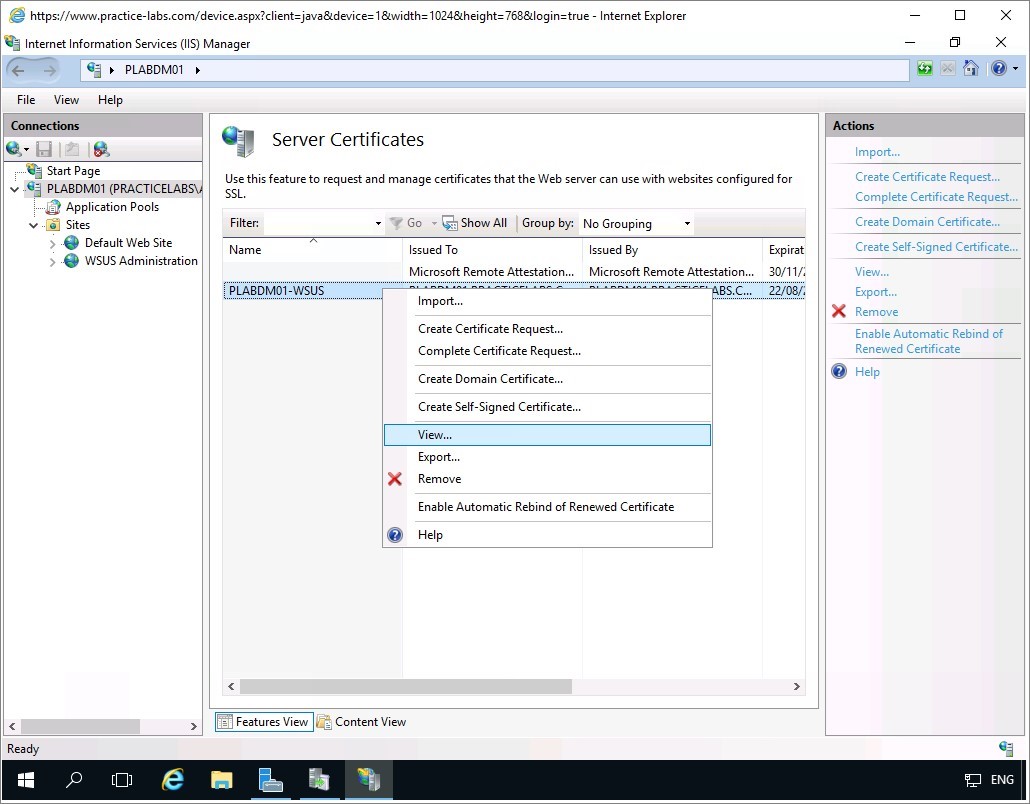Click Create Self-Signed Certificate in Actions pane
This screenshot has width=1030, height=804.
(x=935, y=247)
